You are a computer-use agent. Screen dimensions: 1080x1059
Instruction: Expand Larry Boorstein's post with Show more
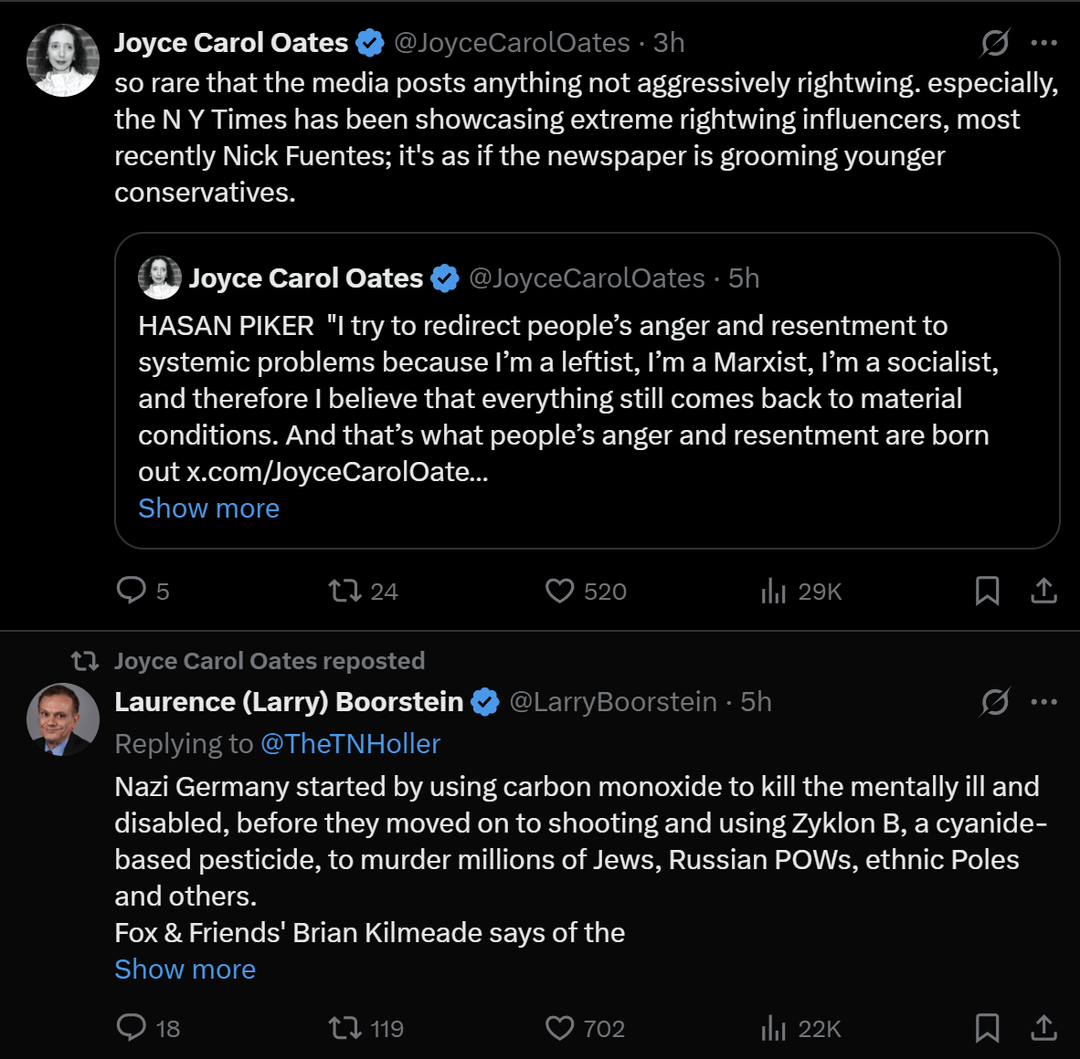coord(185,969)
